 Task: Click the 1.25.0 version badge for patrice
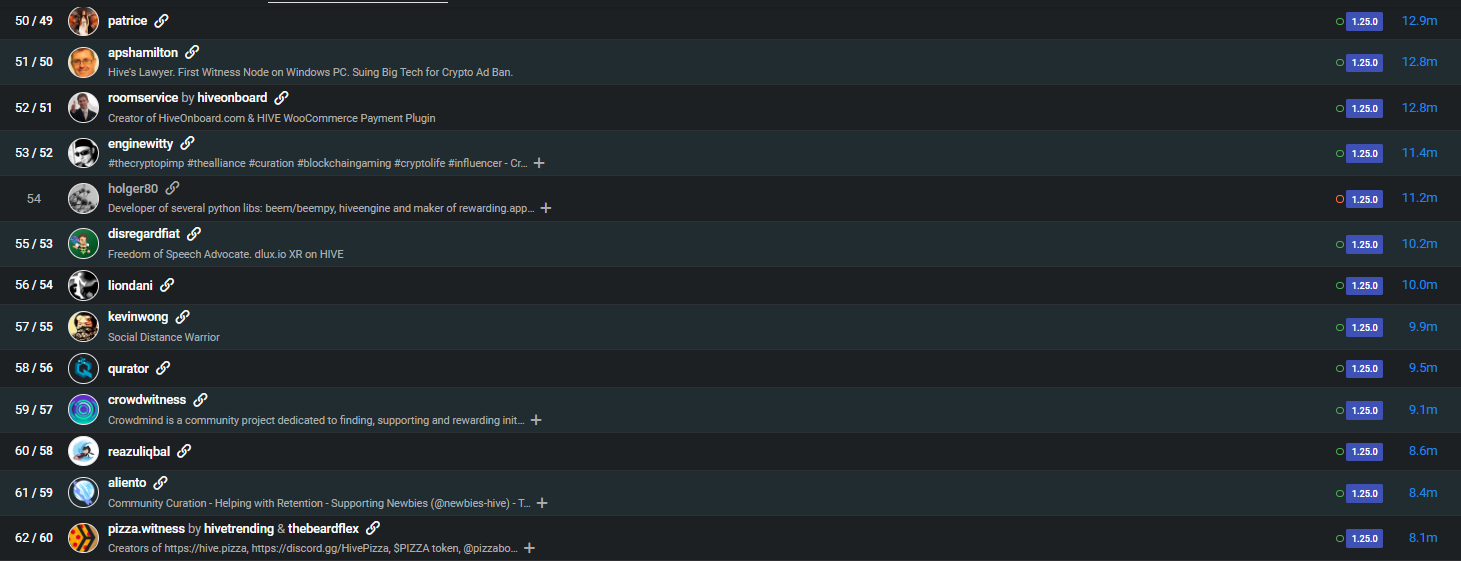1364,21
